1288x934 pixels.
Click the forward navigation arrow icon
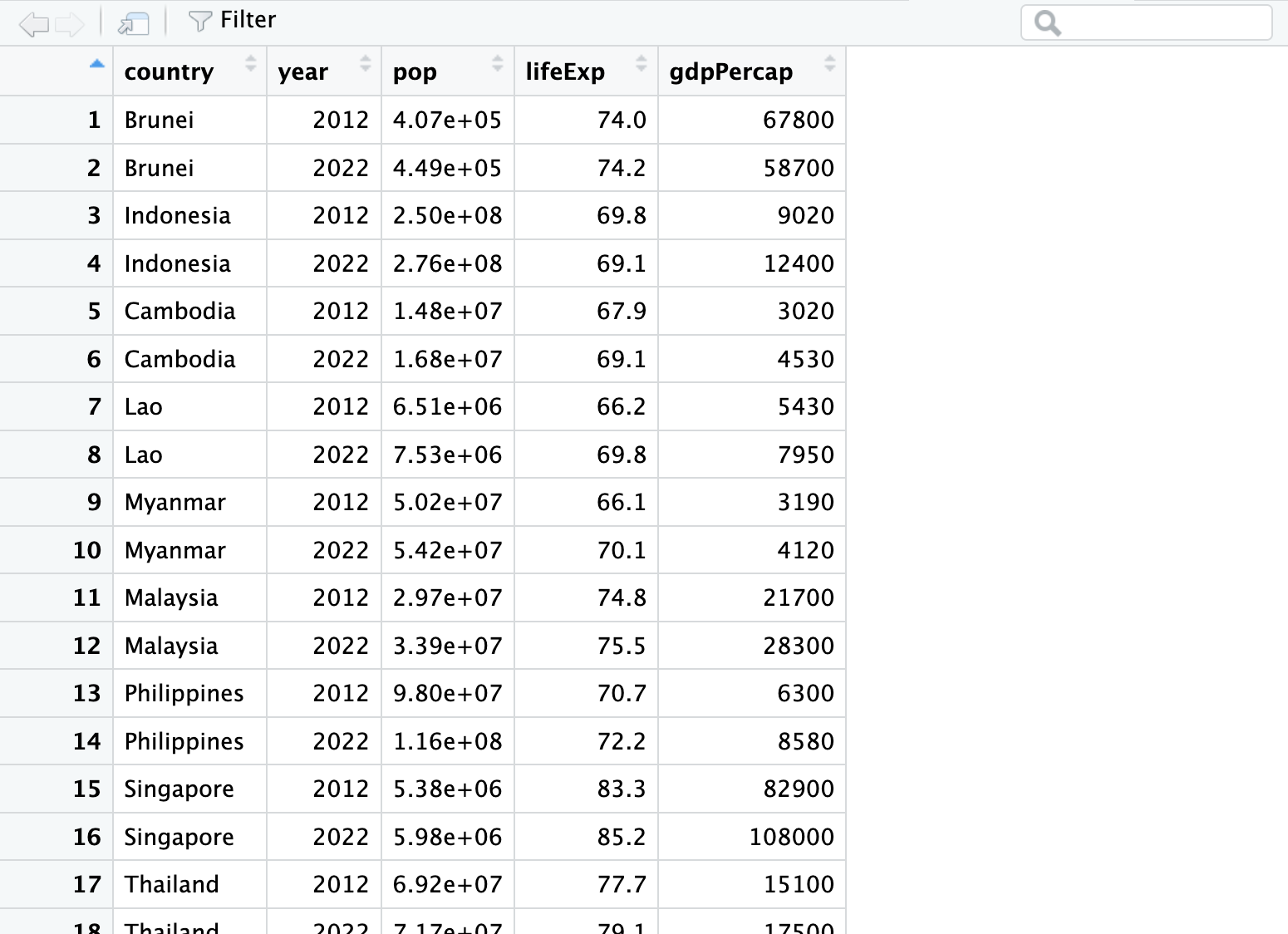pos(70,24)
